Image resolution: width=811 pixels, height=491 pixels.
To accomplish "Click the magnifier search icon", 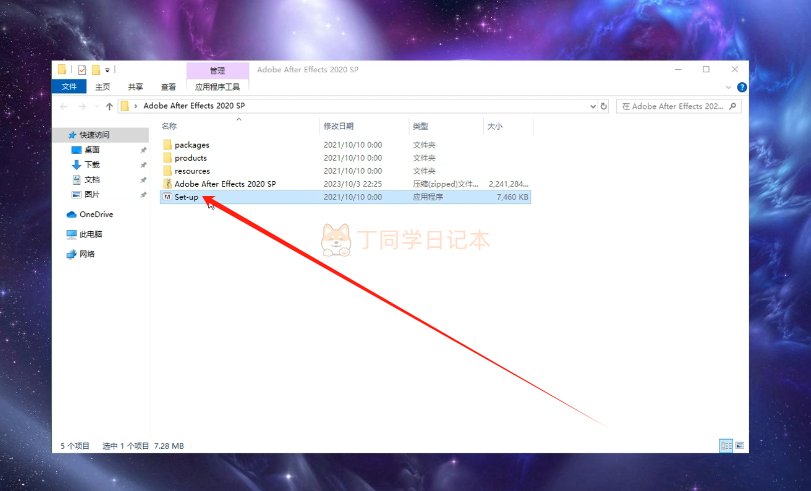I will pyautogui.click(x=732, y=106).
